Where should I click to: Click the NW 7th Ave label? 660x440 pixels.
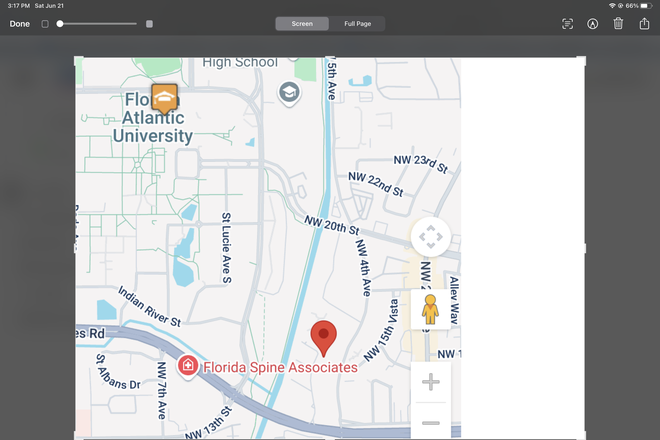pos(162,390)
